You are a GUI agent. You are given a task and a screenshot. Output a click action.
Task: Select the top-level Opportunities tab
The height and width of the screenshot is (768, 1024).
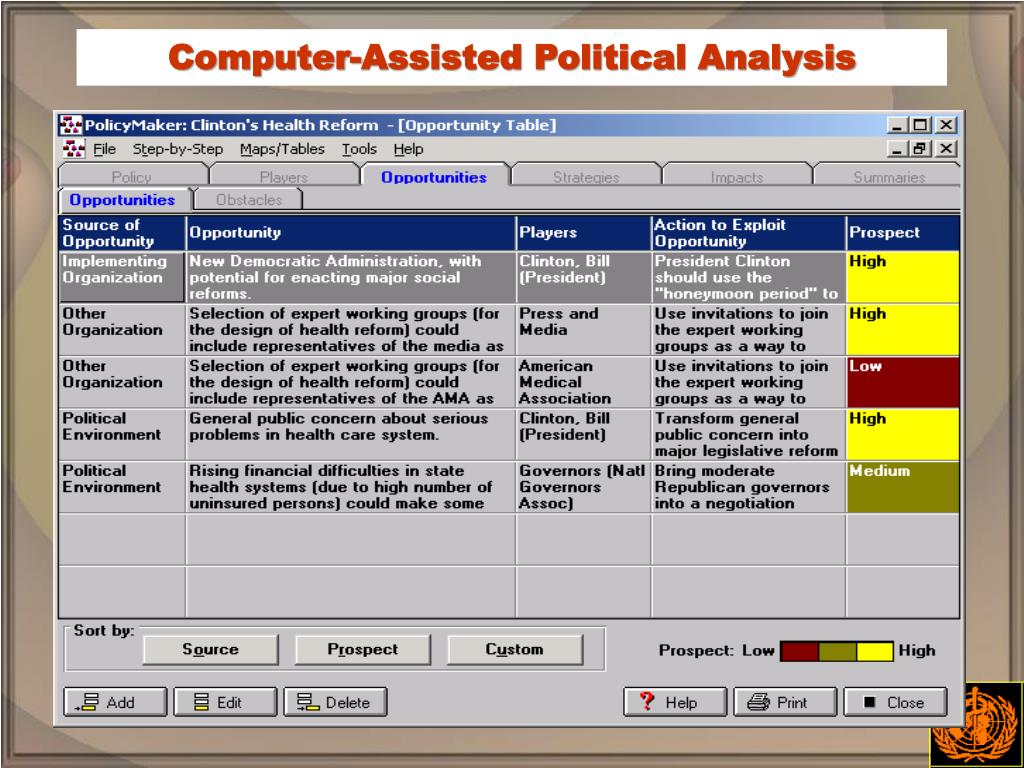point(434,176)
